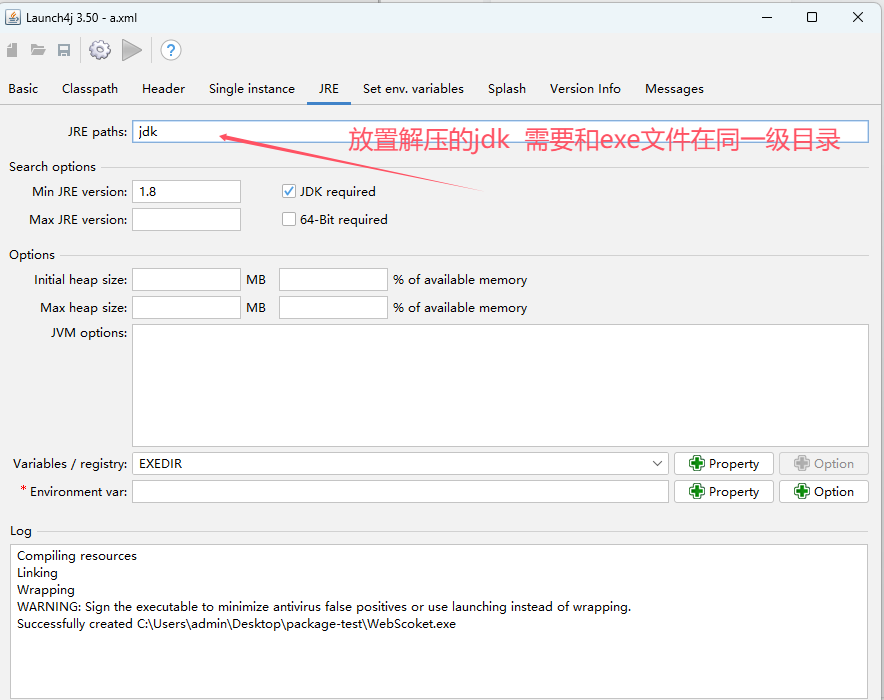Open a configuration file via folder icon
The height and width of the screenshot is (700, 884).
click(x=38, y=50)
